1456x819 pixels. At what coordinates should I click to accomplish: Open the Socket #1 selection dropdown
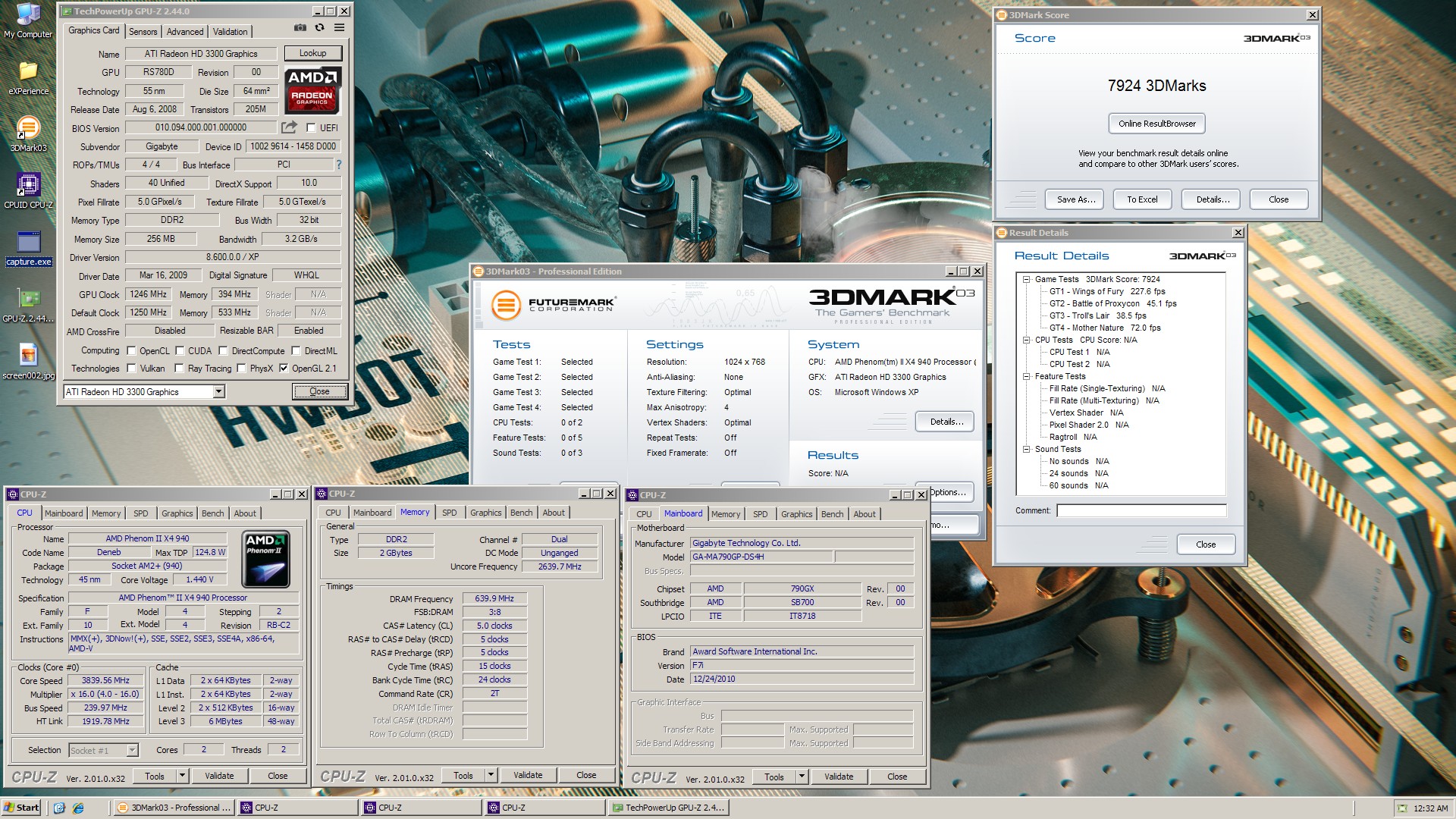click(132, 750)
